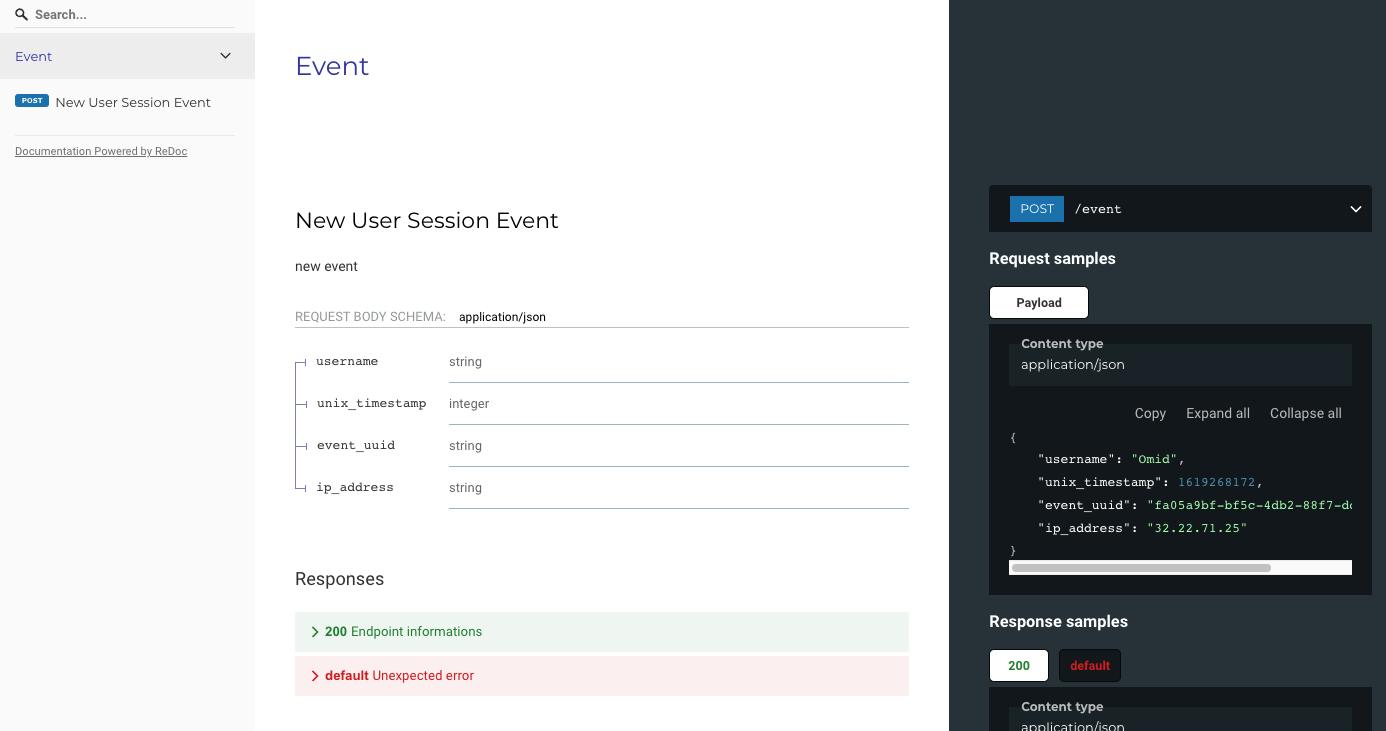1386x731 pixels.
Task: Click the "Omid" username value
Action: point(1154,459)
